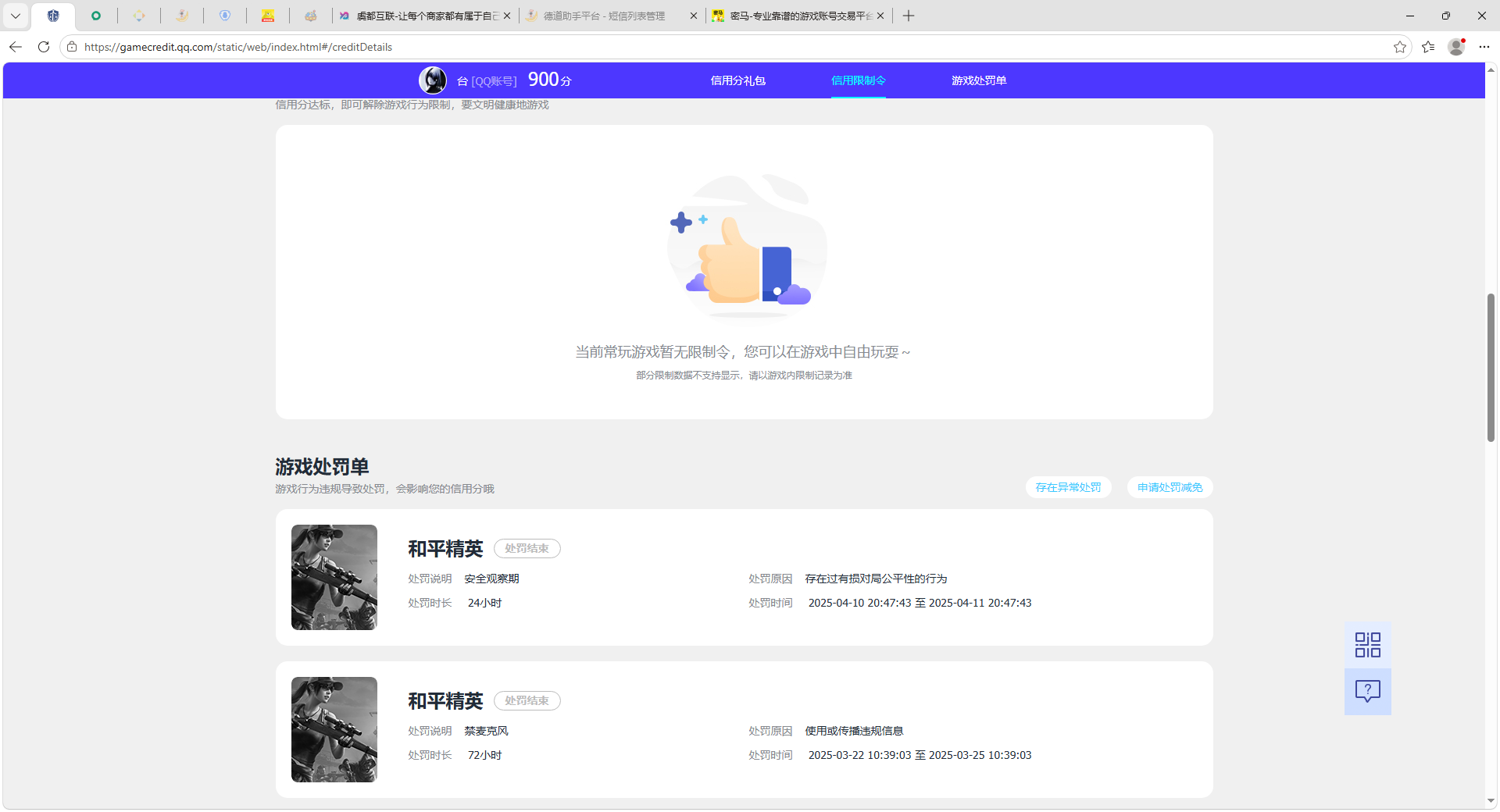Open the browser settings and more menu
The image size is (1500, 812).
click(x=1484, y=47)
